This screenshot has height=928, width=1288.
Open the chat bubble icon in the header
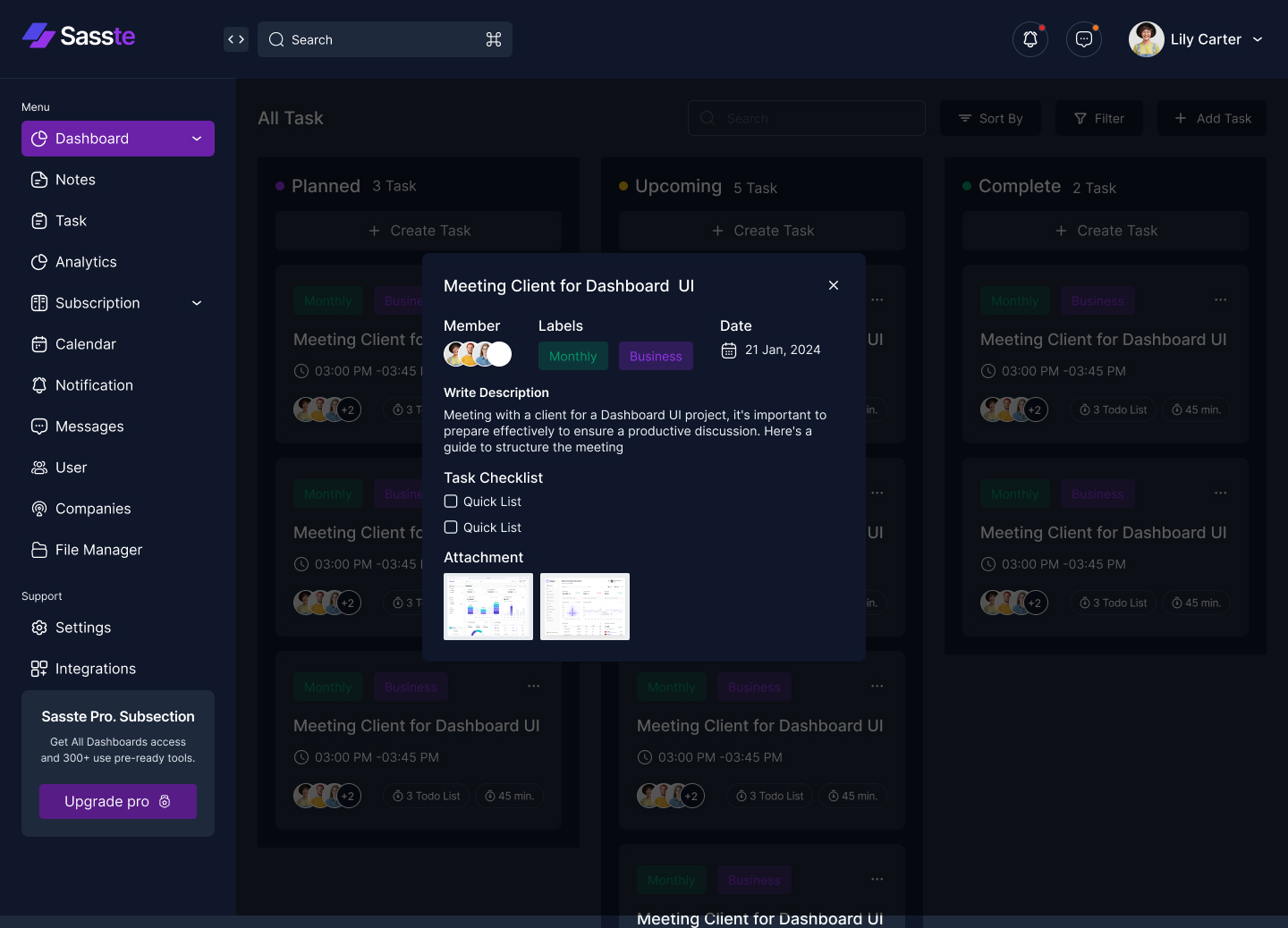[1084, 39]
